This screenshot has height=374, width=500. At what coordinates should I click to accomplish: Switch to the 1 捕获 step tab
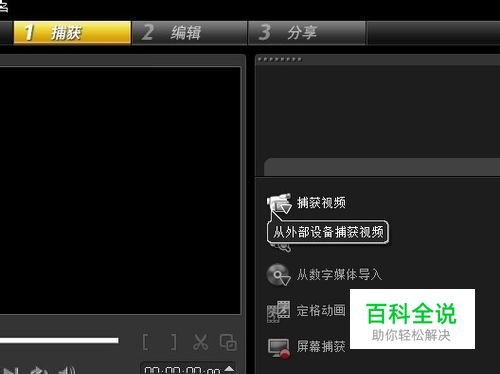pyautogui.click(x=72, y=32)
